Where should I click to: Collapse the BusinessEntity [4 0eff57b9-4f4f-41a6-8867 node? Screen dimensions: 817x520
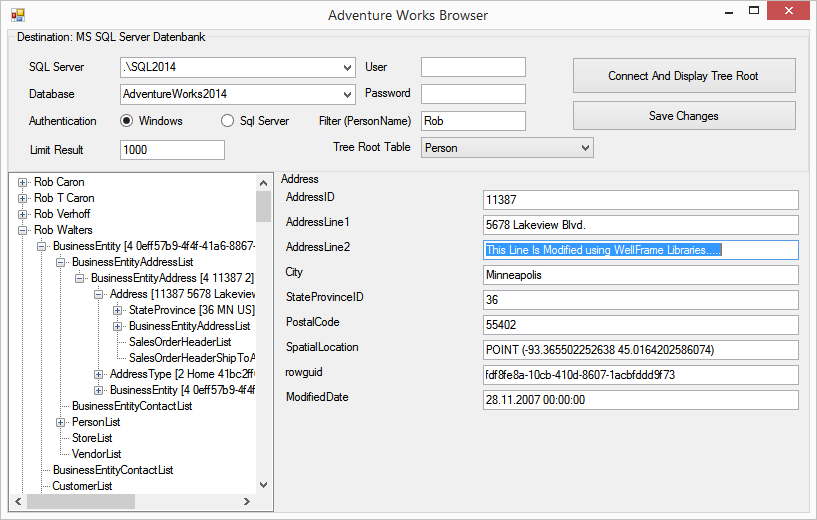[x=41, y=246]
